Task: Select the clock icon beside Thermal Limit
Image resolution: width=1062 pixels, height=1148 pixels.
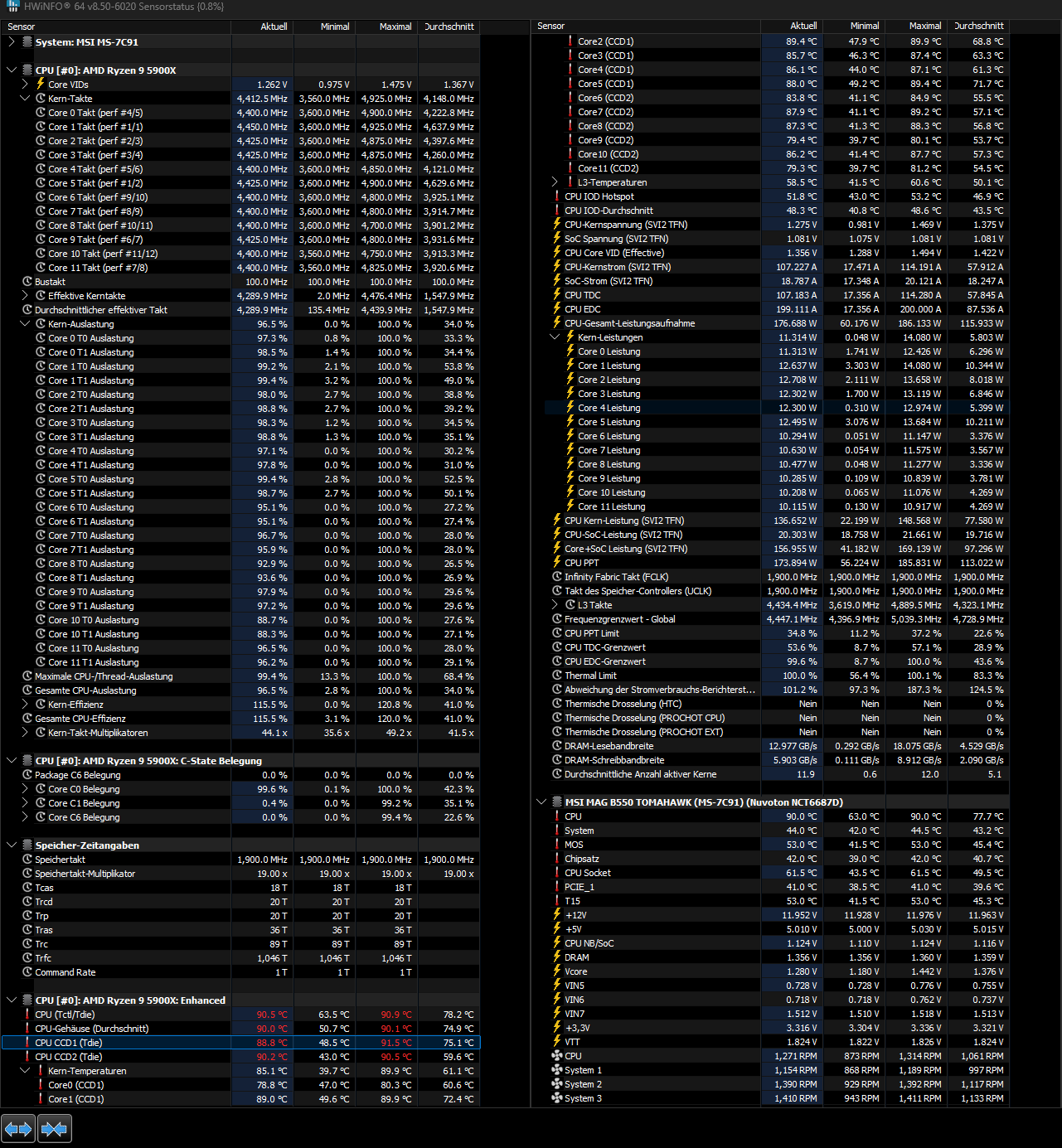Action: 557,676
